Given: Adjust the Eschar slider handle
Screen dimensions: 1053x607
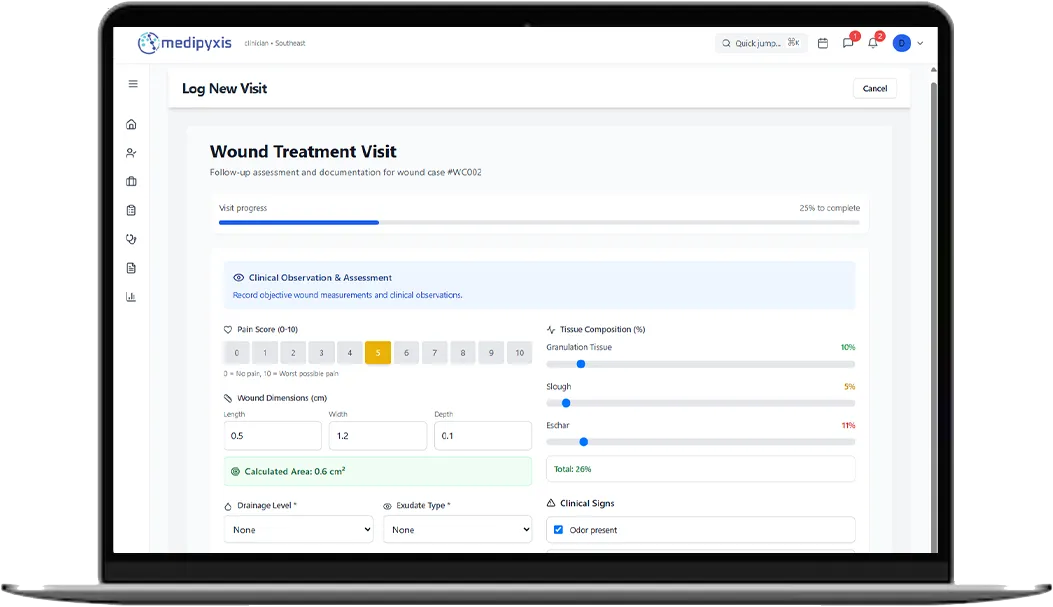Looking at the screenshot, I should [x=584, y=442].
